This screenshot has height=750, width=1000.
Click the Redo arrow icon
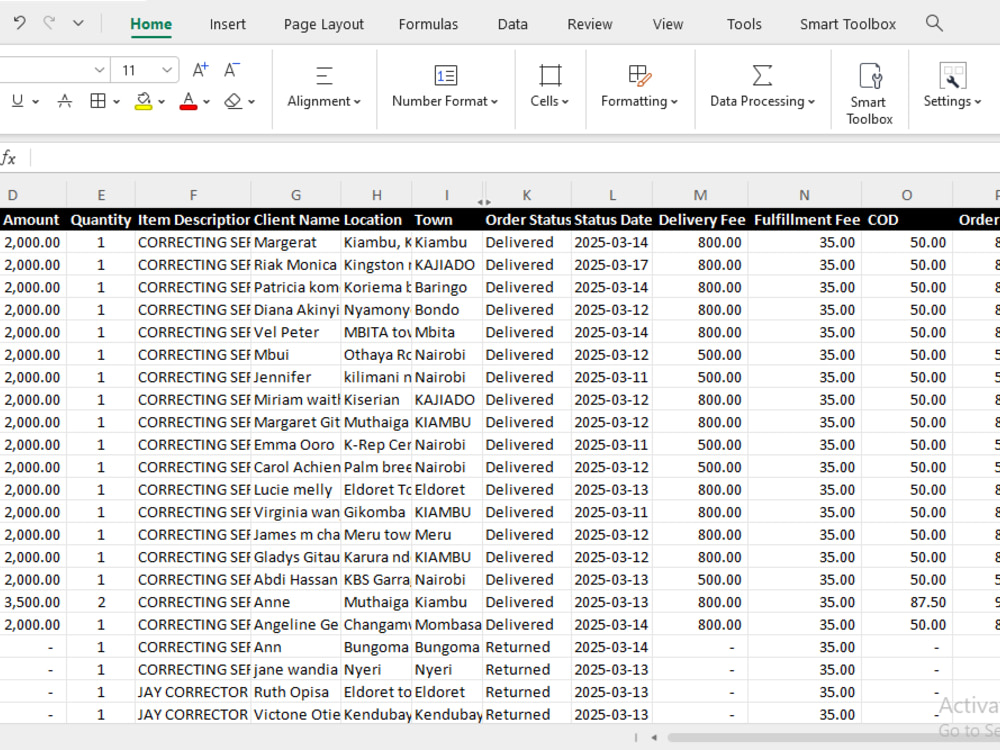pyautogui.click(x=48, y=24)
